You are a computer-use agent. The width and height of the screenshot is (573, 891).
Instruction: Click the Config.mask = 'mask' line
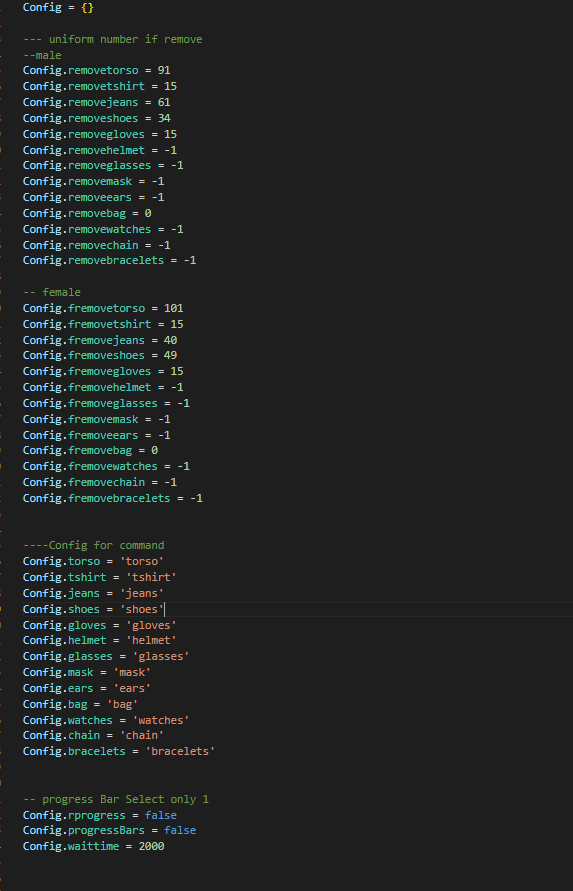(87, 672)
